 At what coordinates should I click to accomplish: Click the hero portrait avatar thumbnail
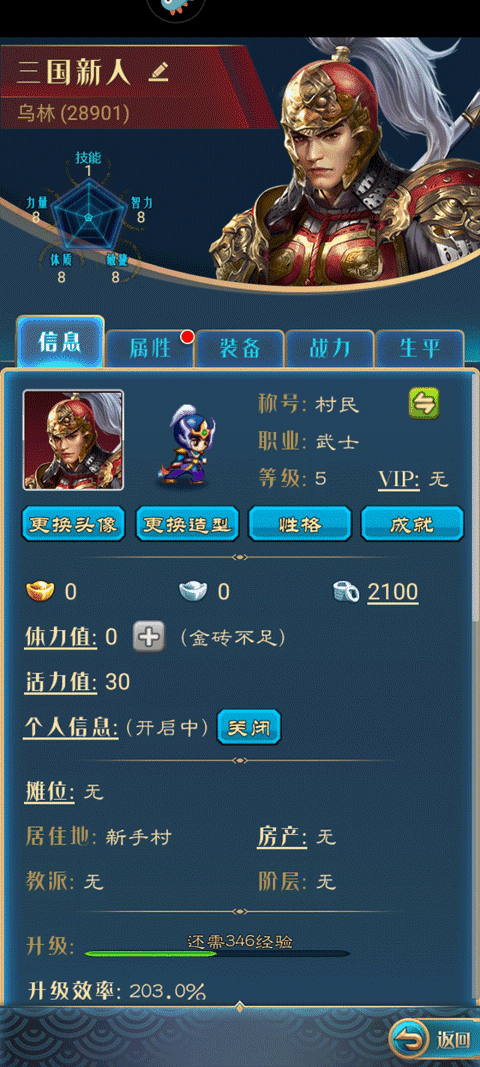[74, 440]
